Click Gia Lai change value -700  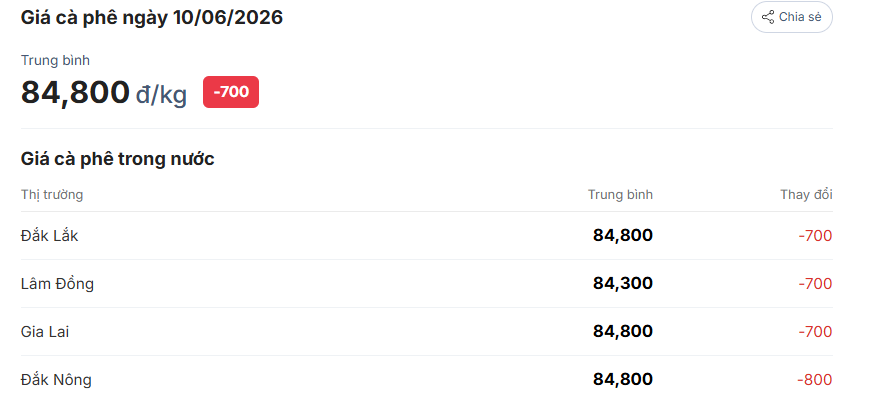(x=815, y=332)
